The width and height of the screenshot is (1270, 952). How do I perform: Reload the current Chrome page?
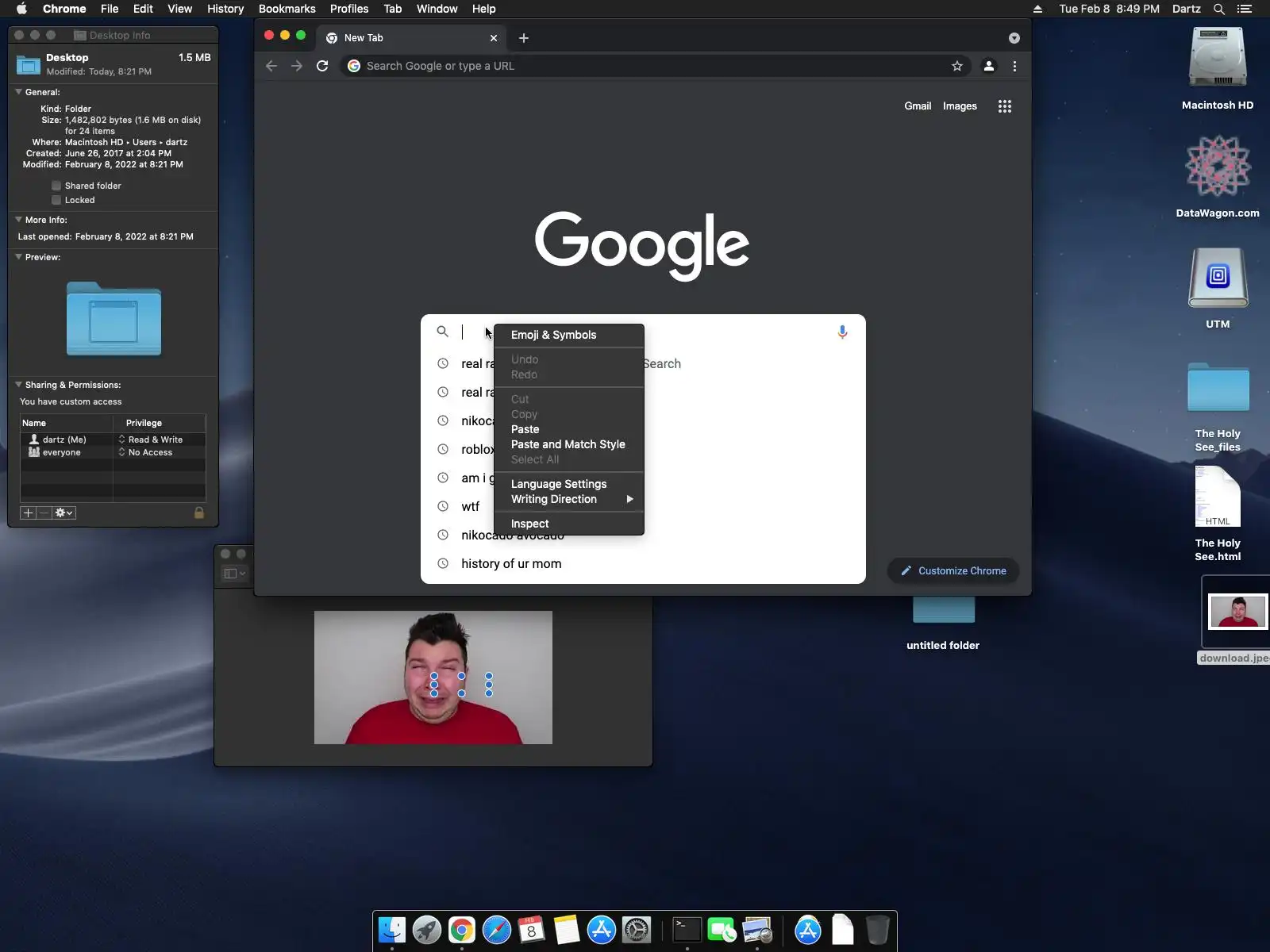[x=322, y=66]
